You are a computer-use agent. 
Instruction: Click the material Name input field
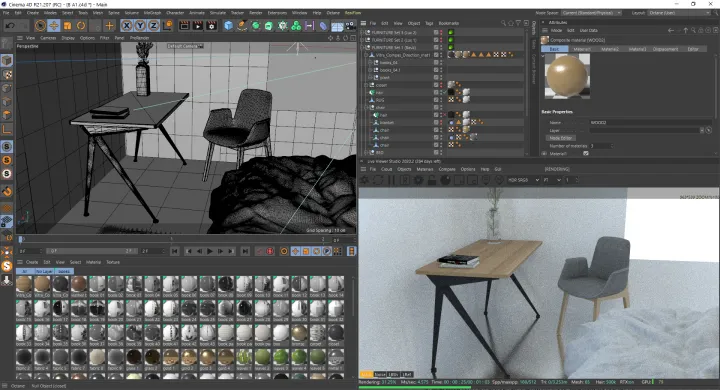point(651,123)
